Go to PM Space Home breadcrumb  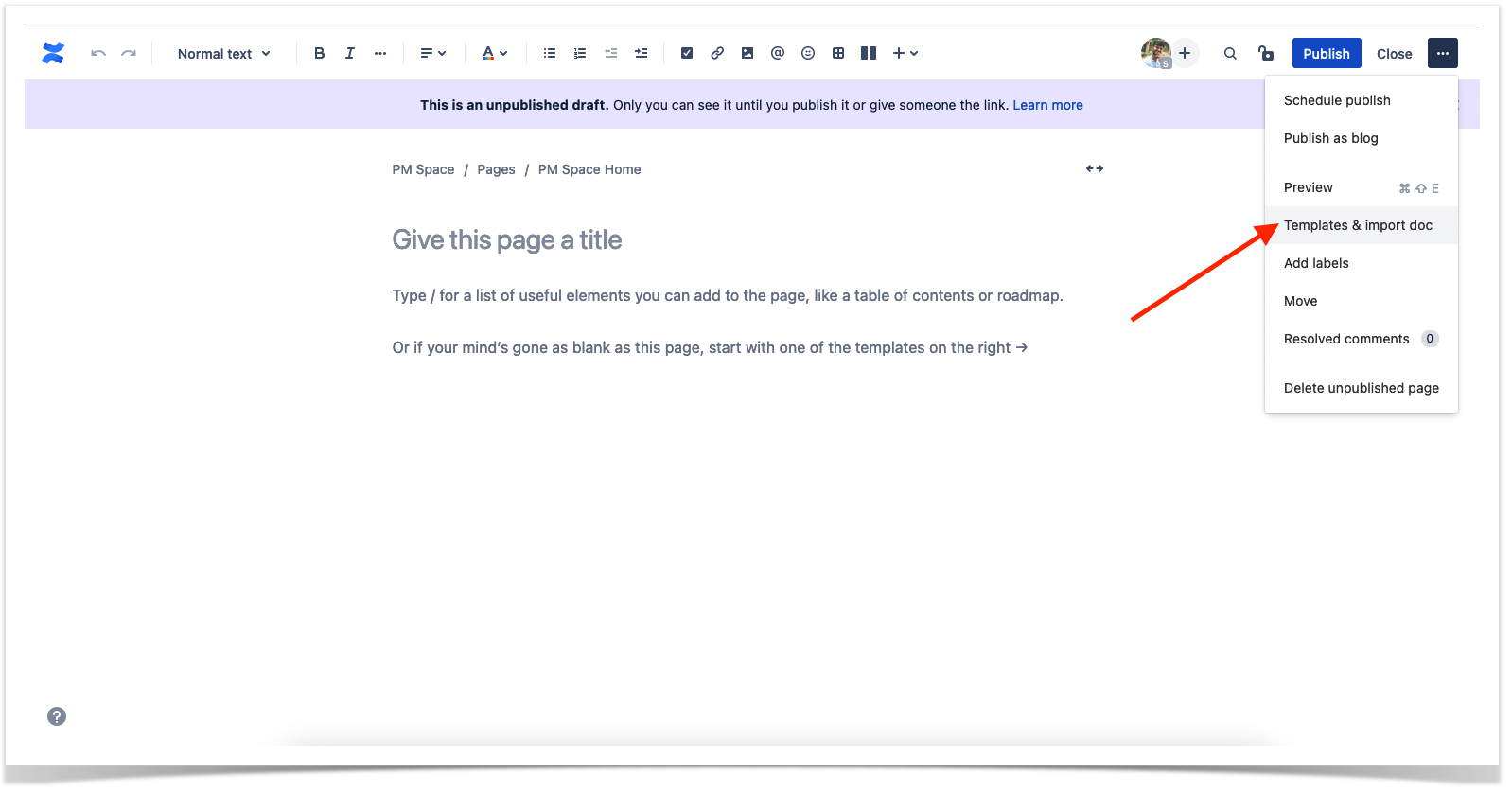tap(589, 169)
